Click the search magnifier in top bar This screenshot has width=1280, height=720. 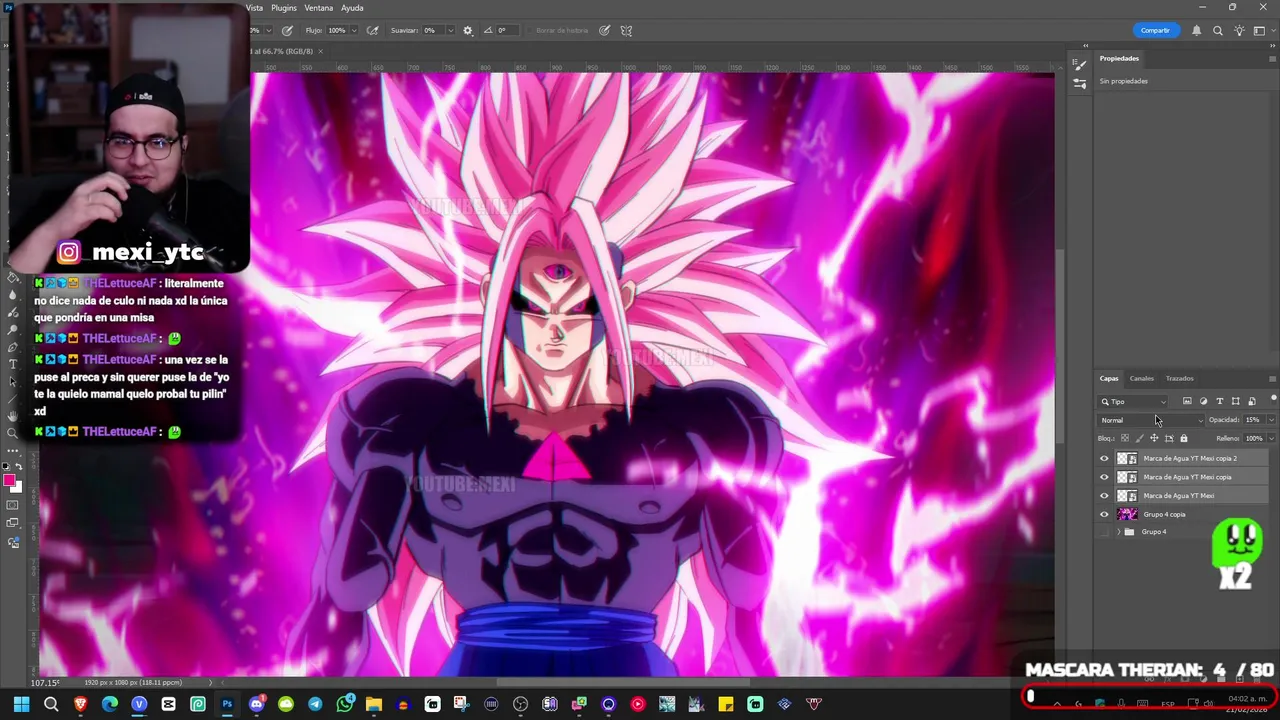(x=1218, y=30)
